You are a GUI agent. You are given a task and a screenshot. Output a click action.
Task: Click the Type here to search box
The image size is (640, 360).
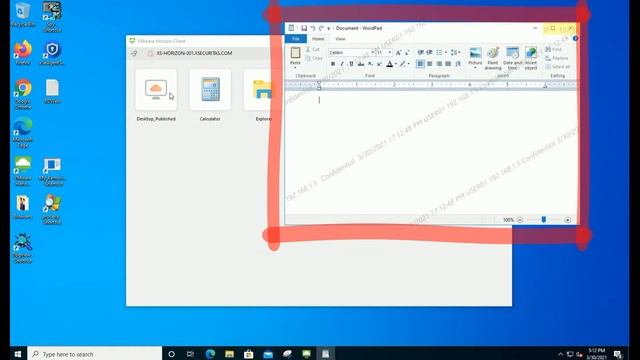[95, 354]
